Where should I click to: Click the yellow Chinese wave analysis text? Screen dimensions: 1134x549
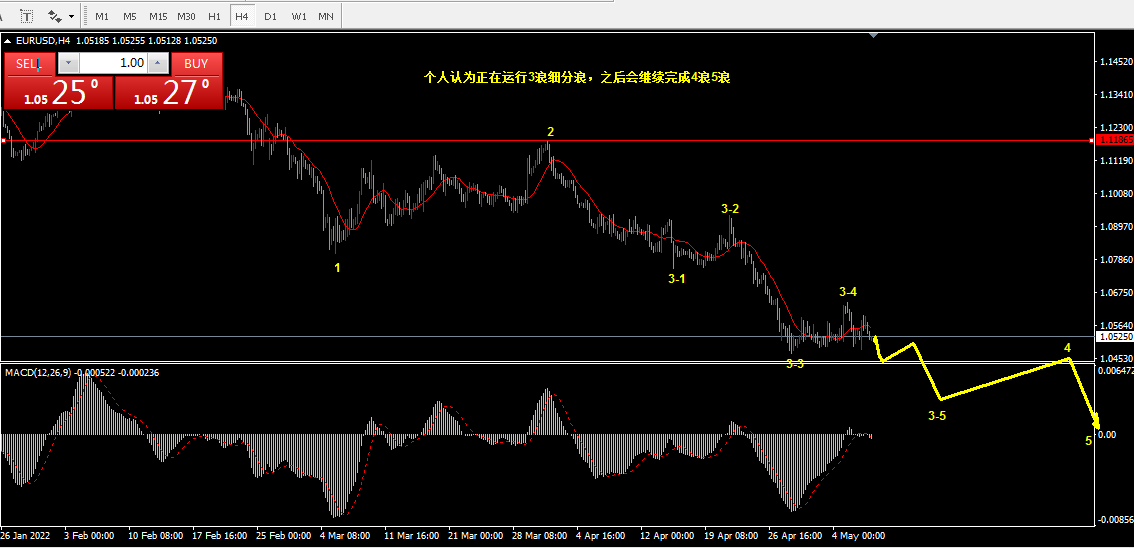tap(576, 77)
